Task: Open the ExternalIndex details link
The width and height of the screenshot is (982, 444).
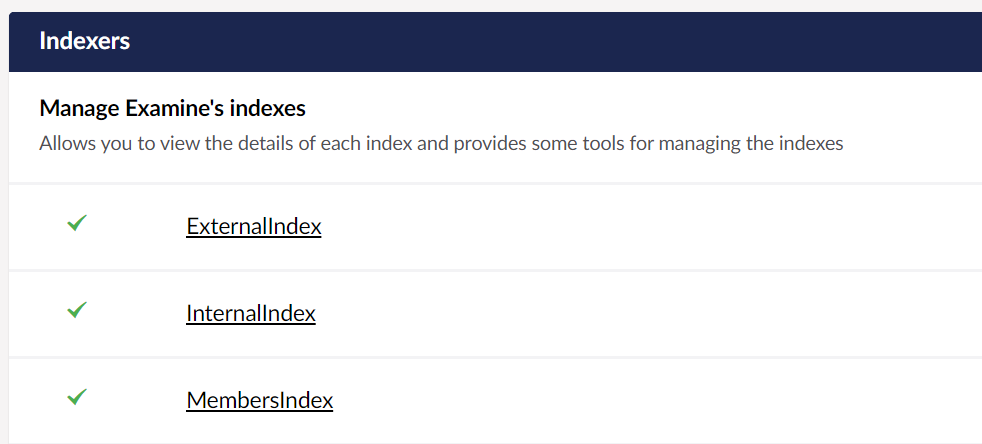Action: [x=254, y=226]
